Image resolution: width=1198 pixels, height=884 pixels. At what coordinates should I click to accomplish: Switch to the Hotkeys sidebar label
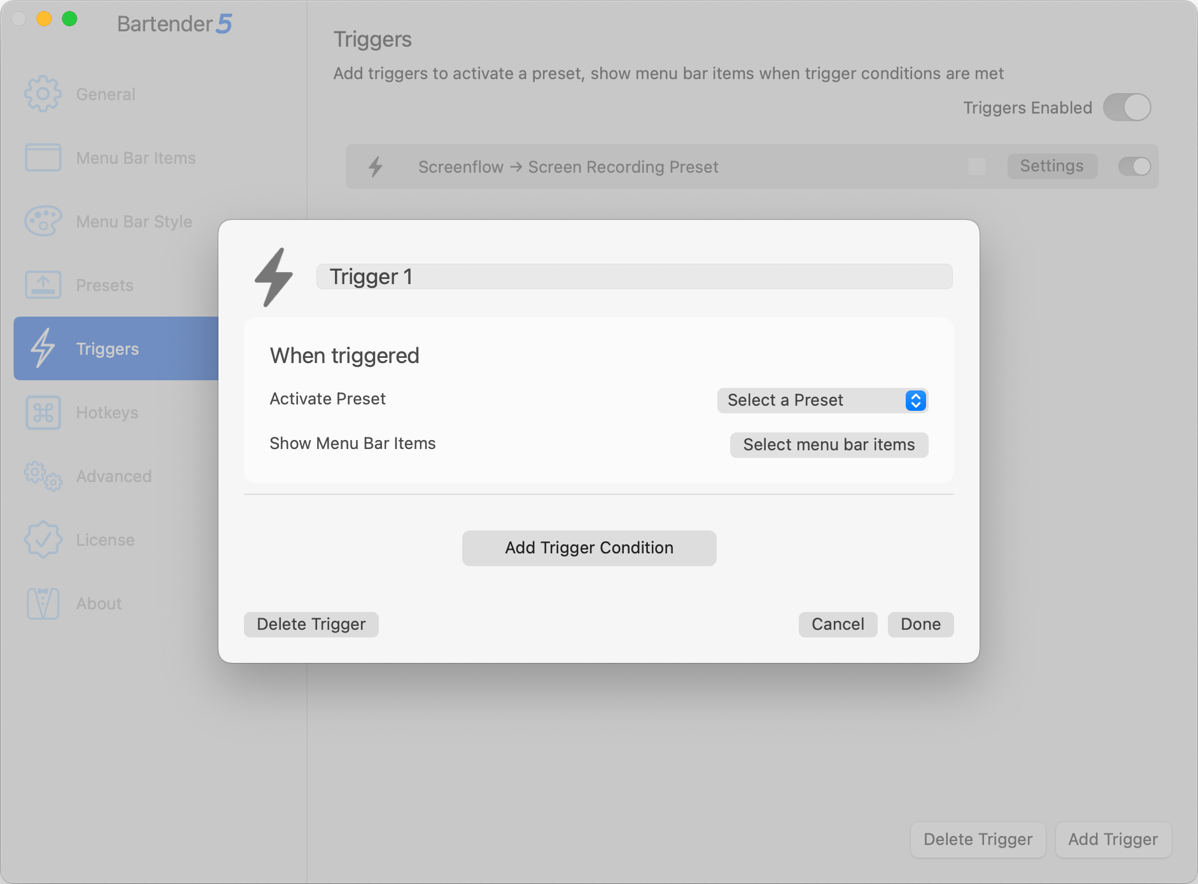pyautogui.click(x=107, y=412)
